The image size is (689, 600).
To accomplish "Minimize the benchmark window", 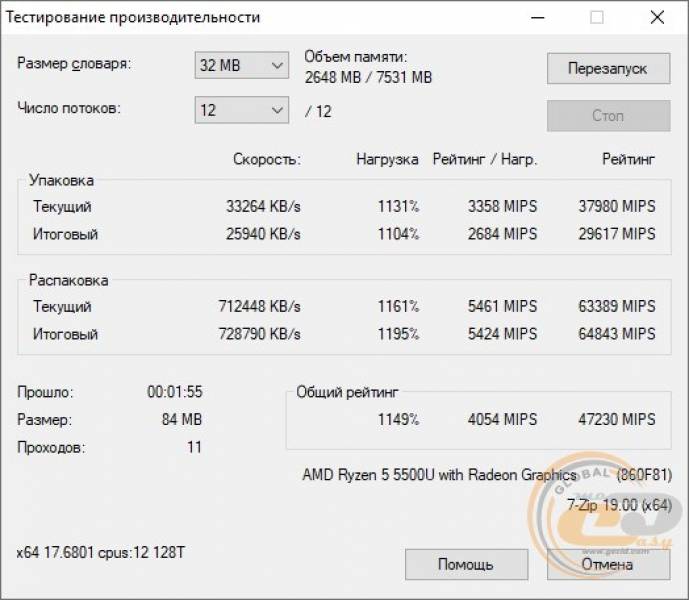I will [537, 18].
